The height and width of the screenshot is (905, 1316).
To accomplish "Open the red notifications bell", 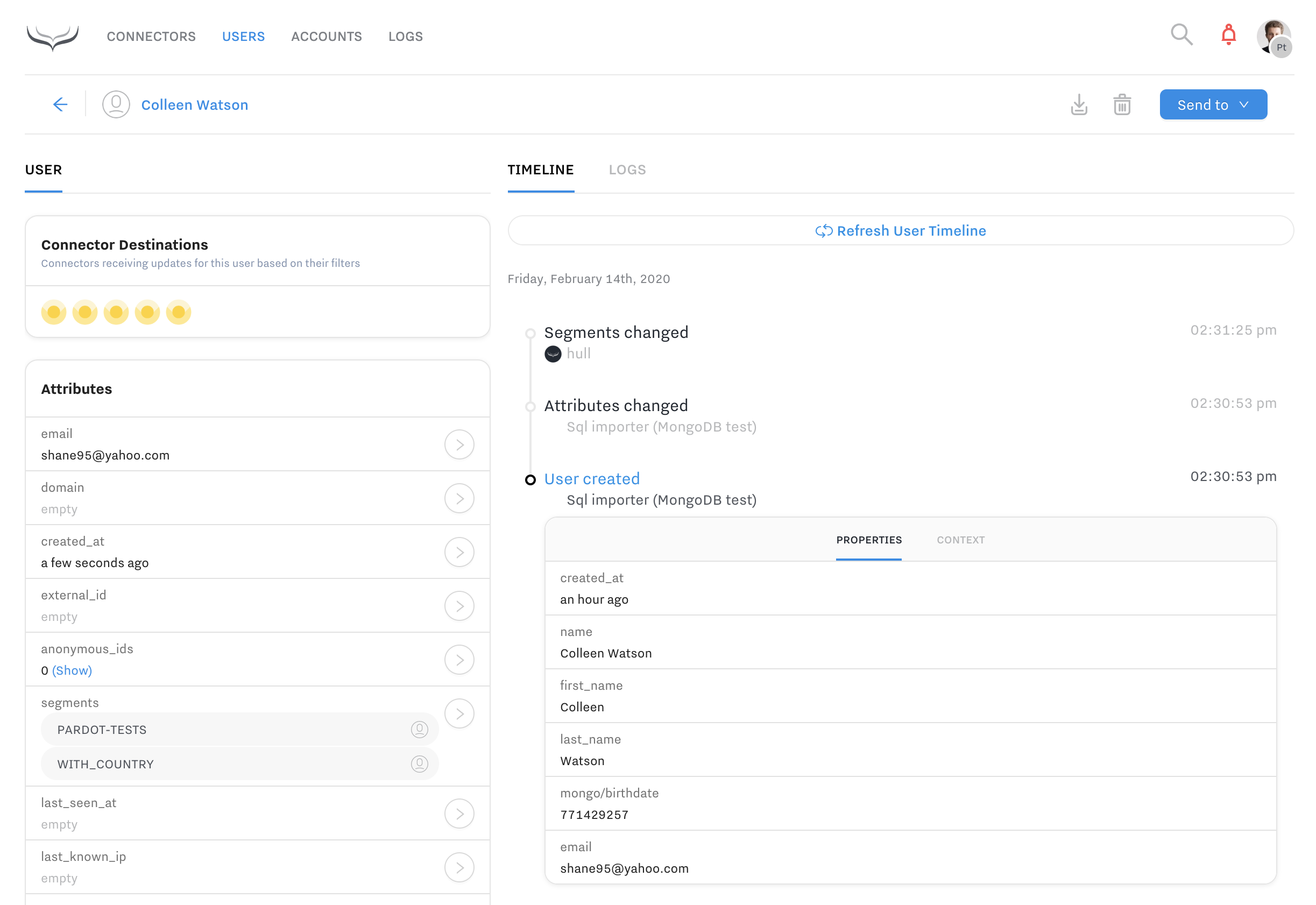I will [x=1228, y=35].
